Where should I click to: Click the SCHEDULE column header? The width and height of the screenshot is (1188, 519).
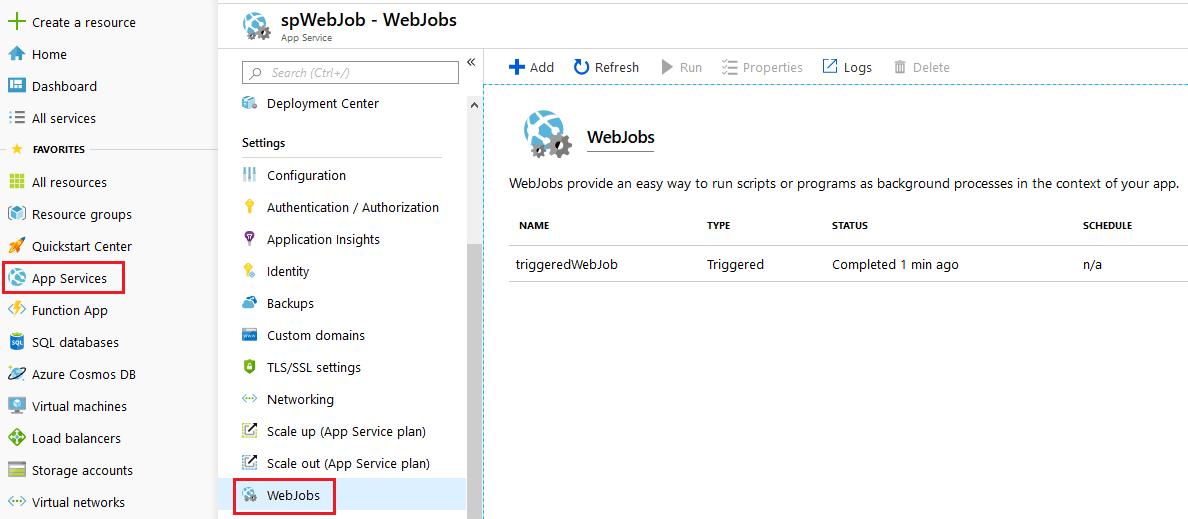[x=1108, y=226]
